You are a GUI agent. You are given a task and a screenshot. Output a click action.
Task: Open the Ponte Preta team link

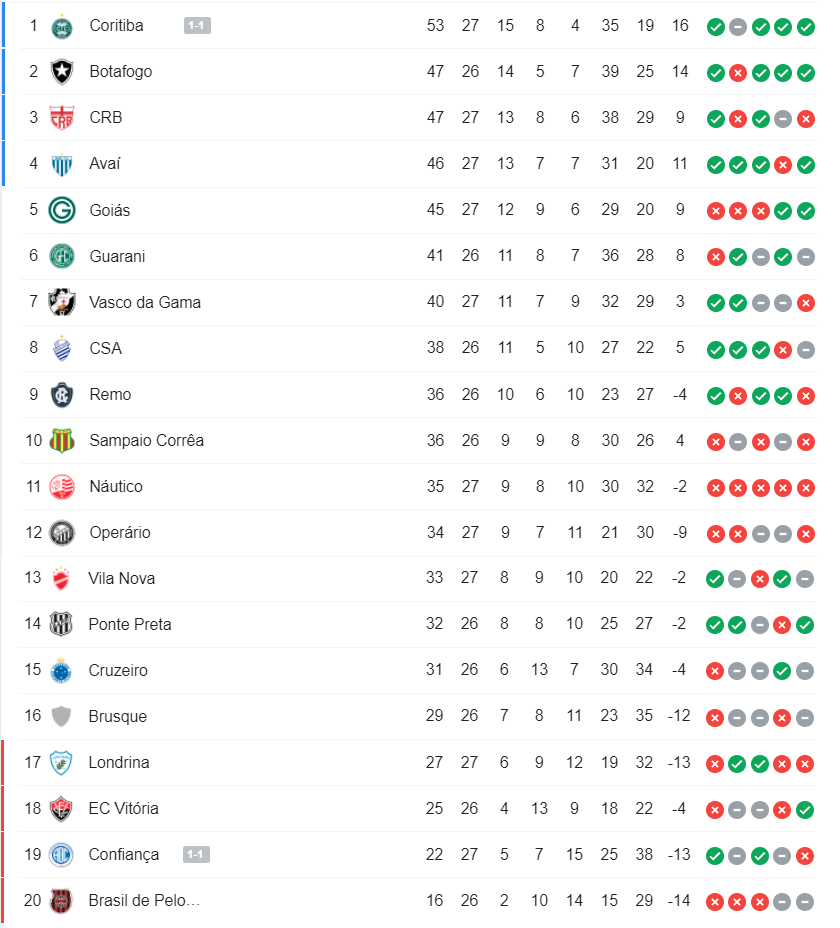[x=130, y=624]
